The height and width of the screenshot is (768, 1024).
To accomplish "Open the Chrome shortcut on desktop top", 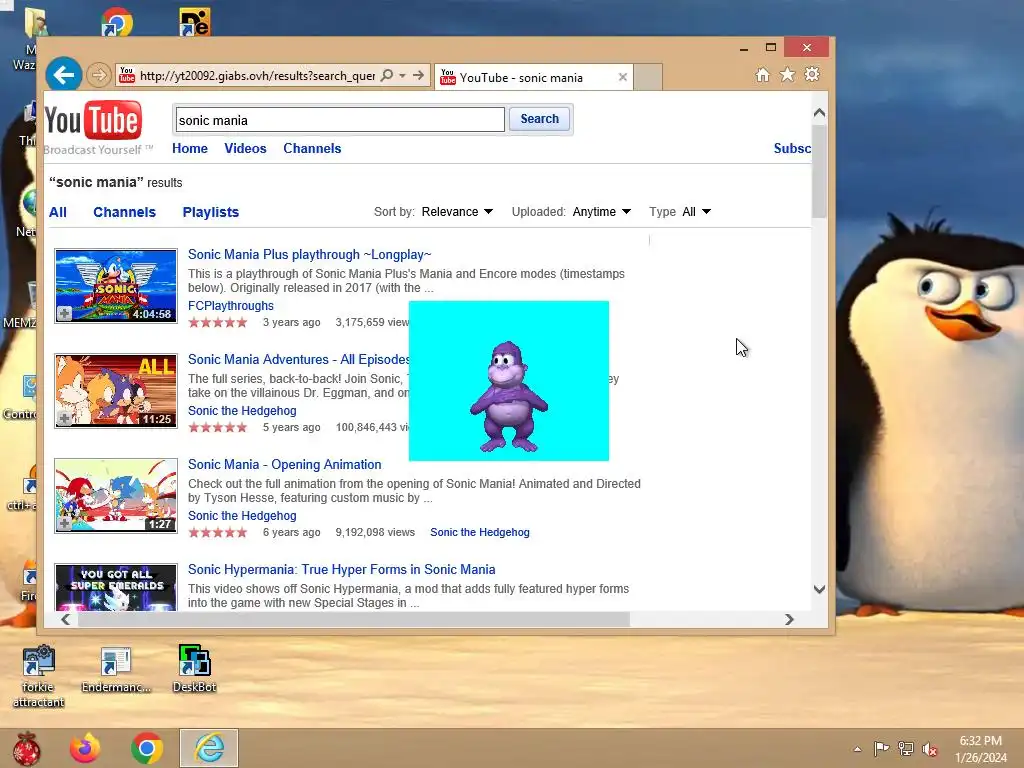I will tap(117, 22).
